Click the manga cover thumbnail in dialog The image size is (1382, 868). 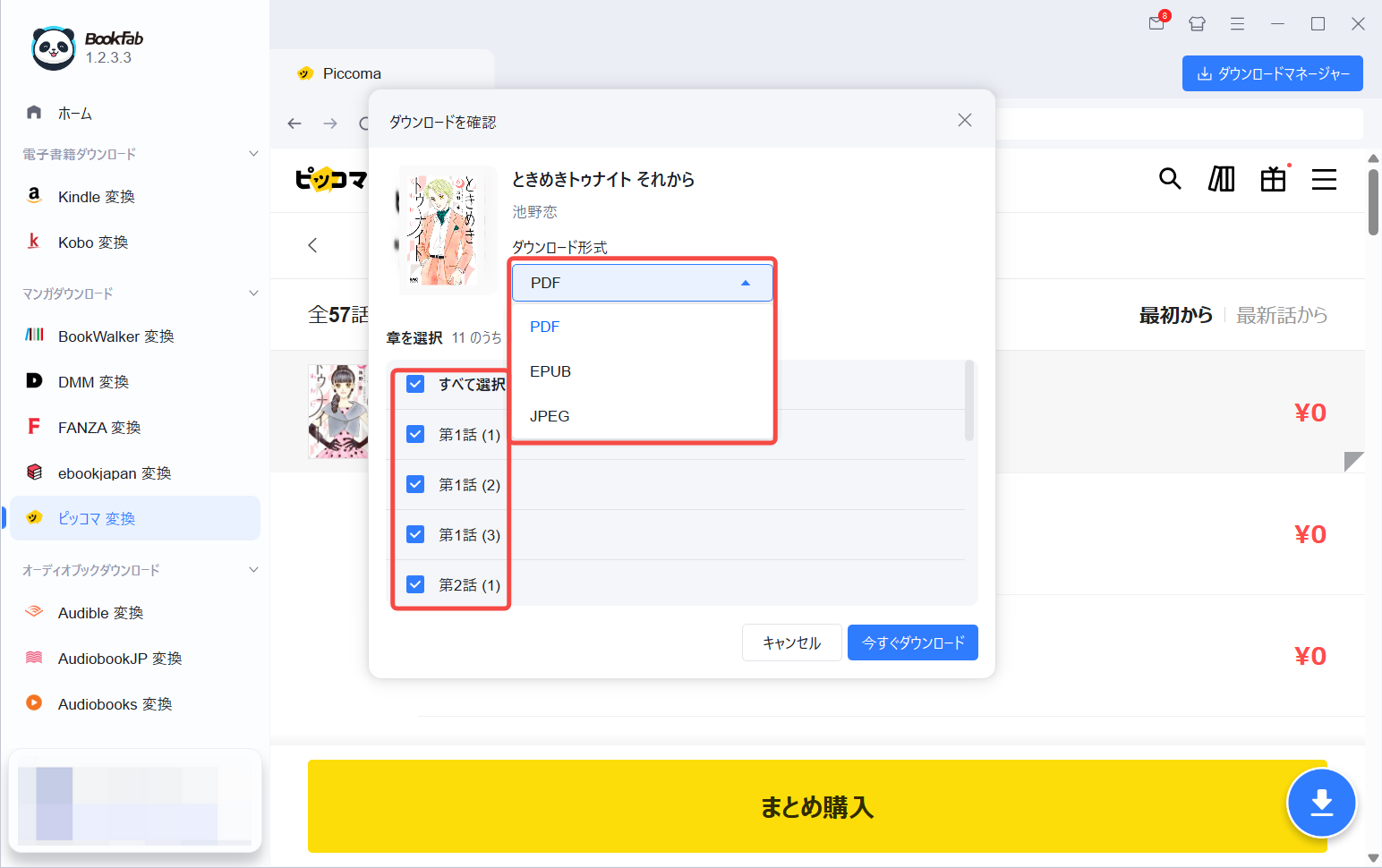446,230
